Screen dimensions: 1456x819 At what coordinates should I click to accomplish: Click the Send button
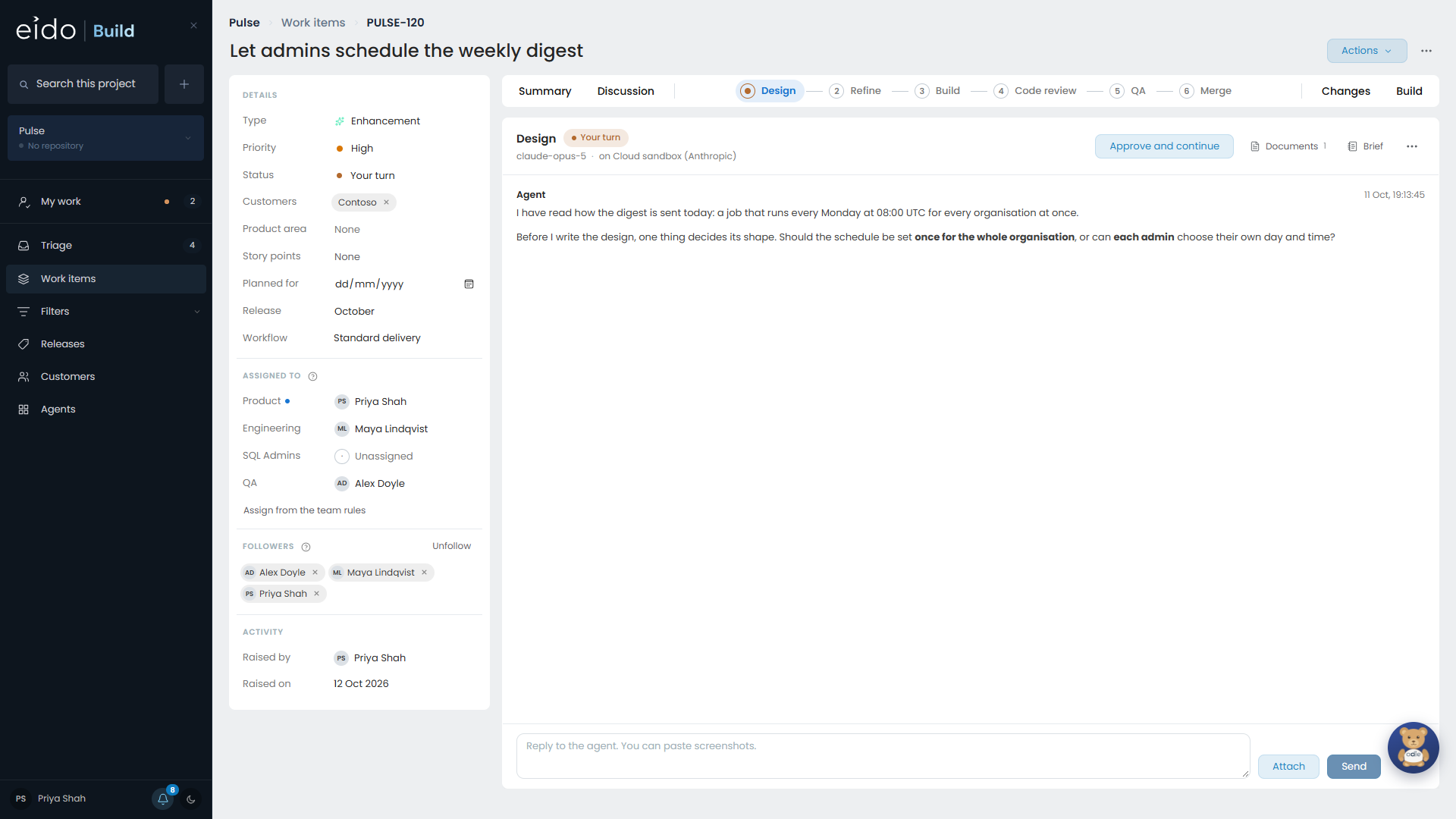[1354, 767]
